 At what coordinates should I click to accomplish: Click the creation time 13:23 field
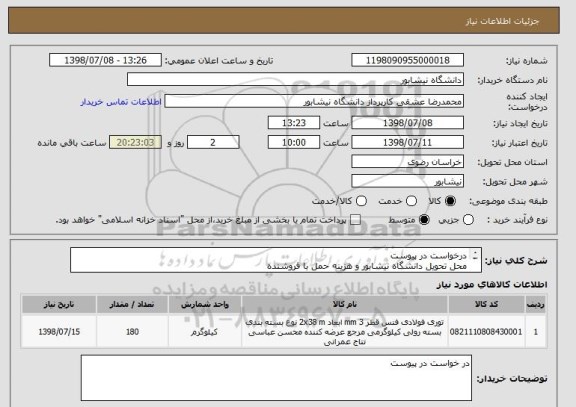pos(294,123)
